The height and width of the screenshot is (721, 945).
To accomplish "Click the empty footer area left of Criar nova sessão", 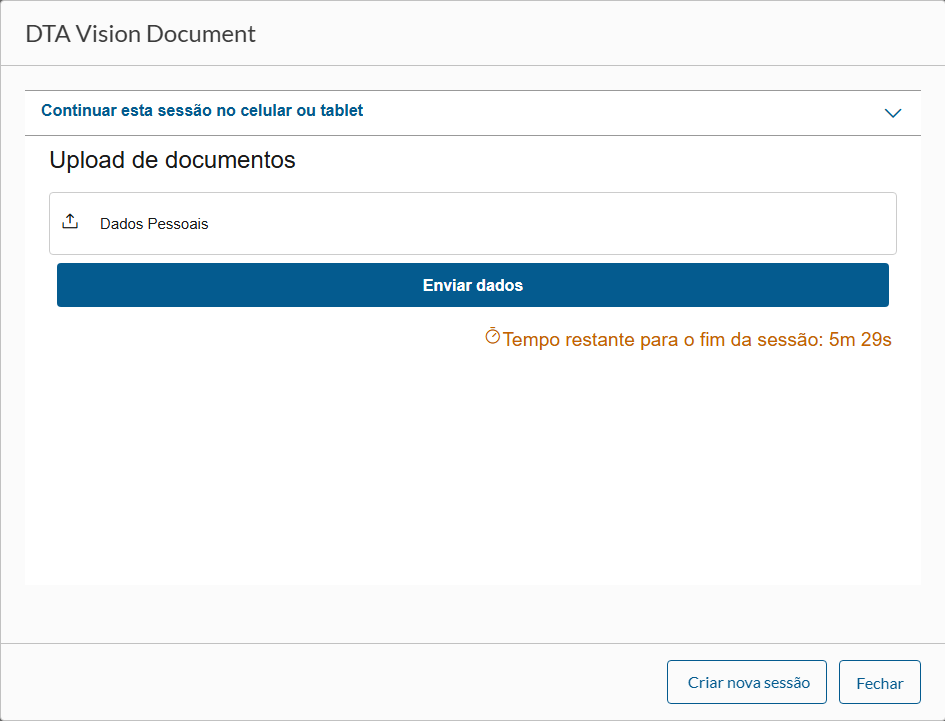I will [x=330, y=683].
